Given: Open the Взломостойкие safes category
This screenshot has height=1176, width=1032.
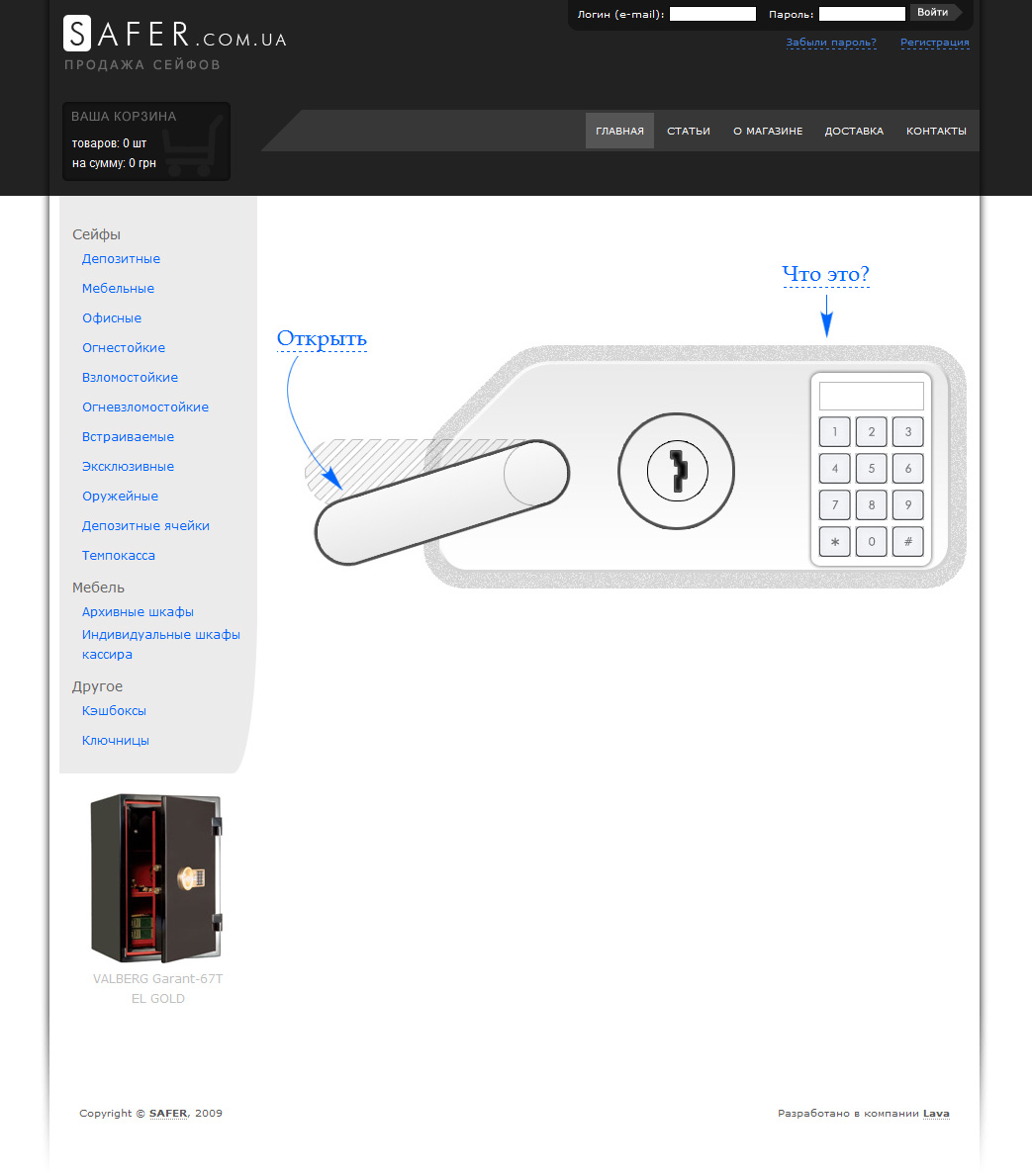Looking at the screenshot, I should pos(130,377).
